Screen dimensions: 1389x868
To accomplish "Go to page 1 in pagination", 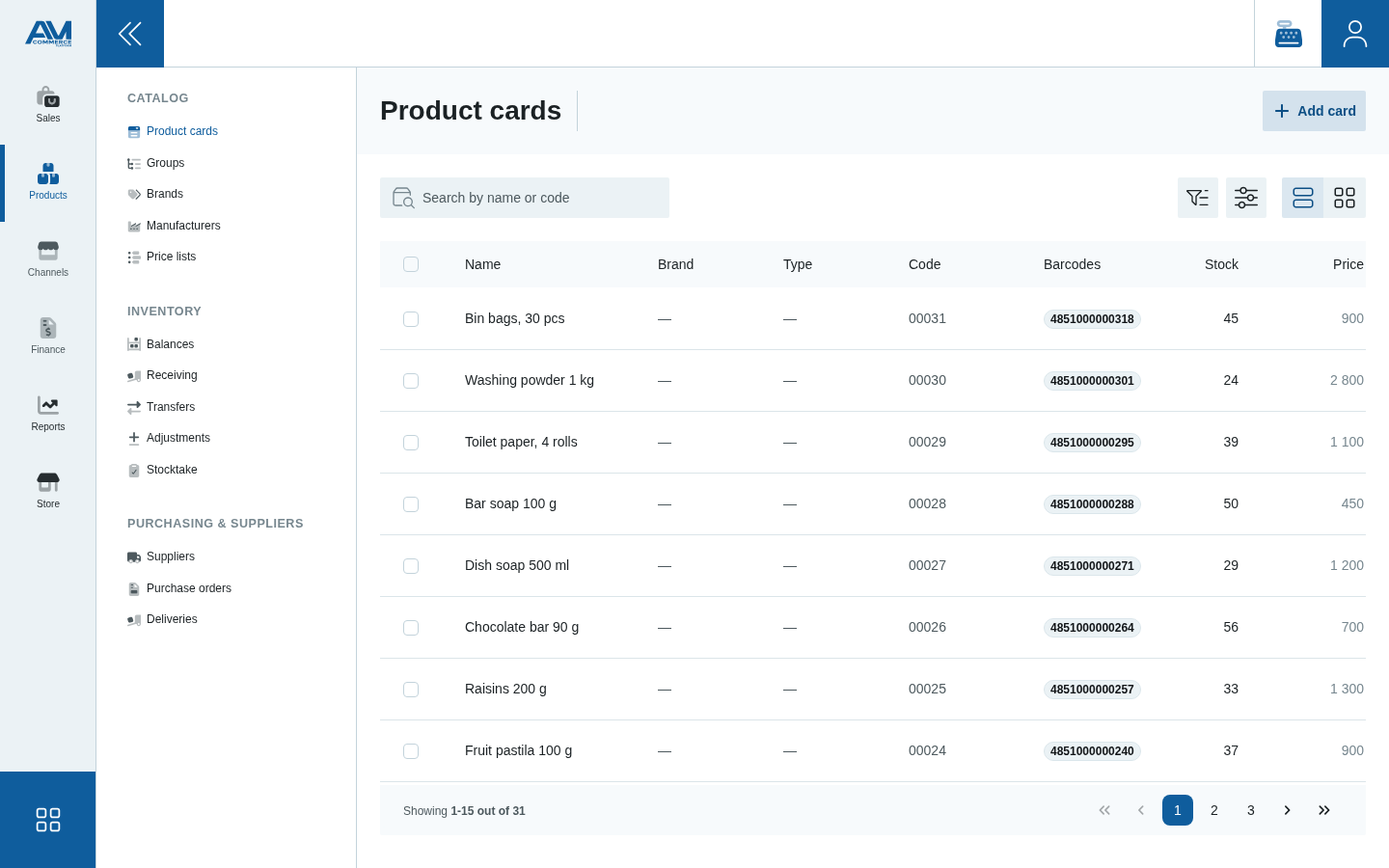I will 1178,810.
